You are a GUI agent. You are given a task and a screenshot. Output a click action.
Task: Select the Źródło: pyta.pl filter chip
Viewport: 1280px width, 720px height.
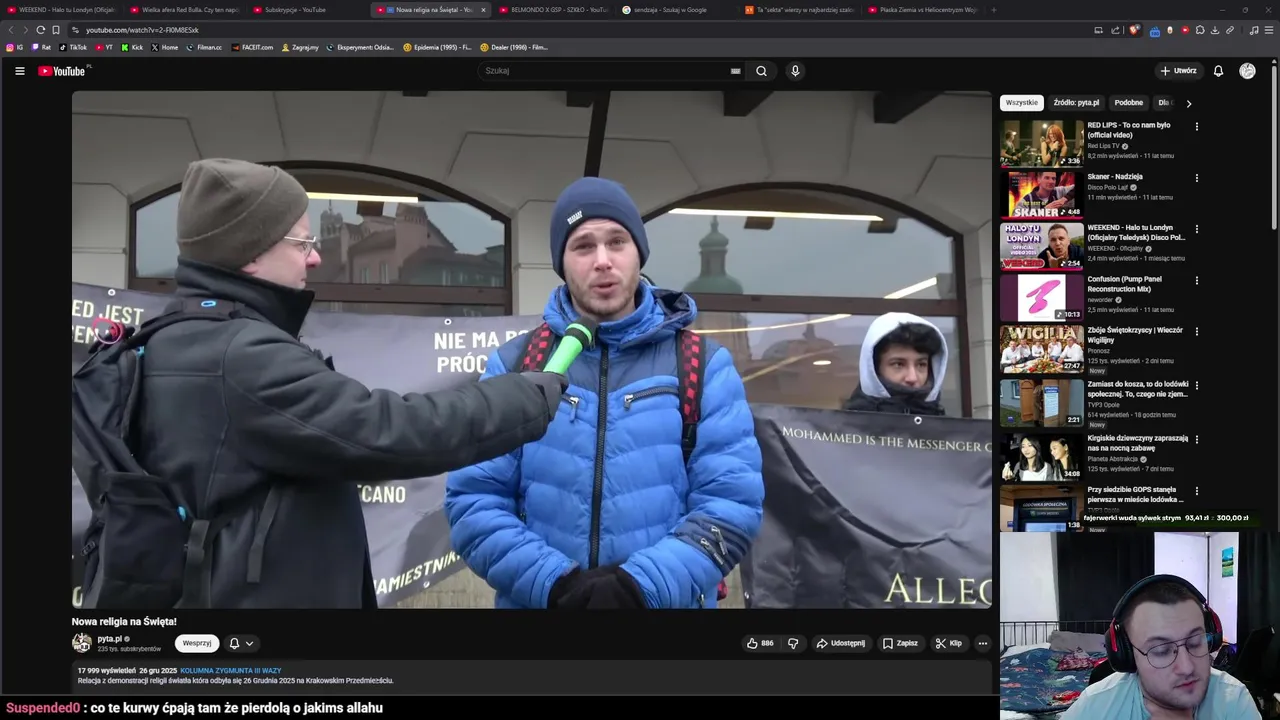pos(1076,103)
